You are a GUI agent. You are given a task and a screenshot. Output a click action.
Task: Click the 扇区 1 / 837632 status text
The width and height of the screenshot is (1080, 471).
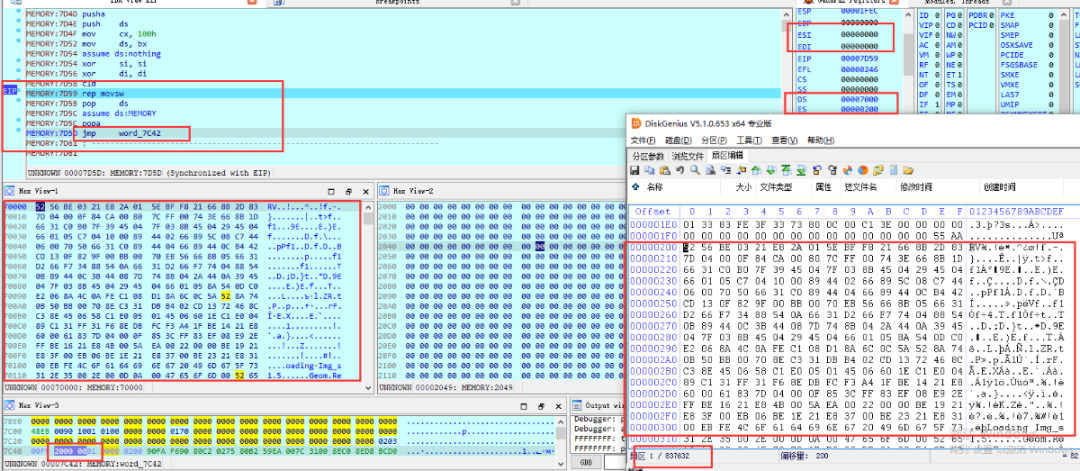665,456
